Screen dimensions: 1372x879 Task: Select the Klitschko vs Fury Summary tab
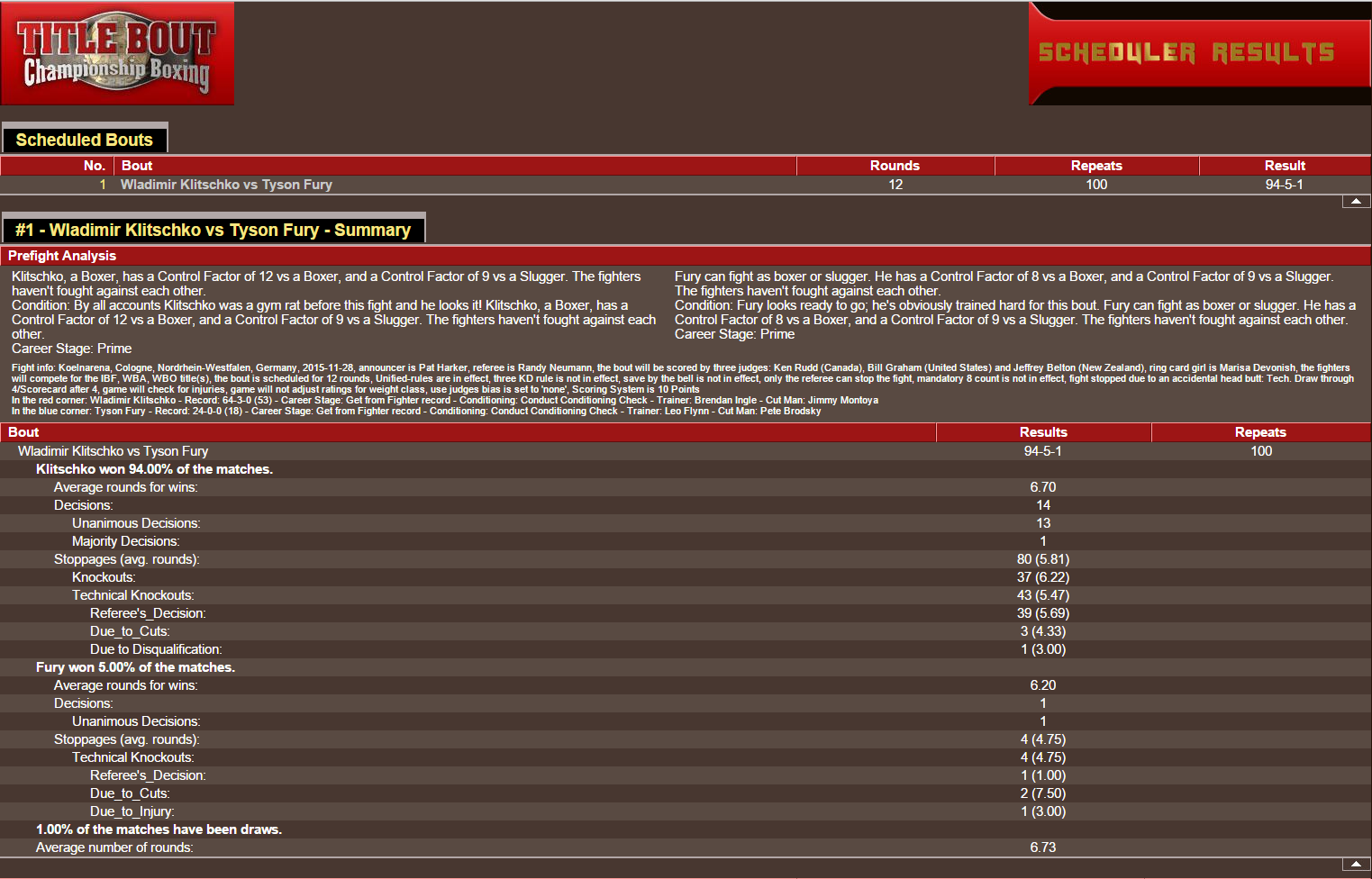213,230
